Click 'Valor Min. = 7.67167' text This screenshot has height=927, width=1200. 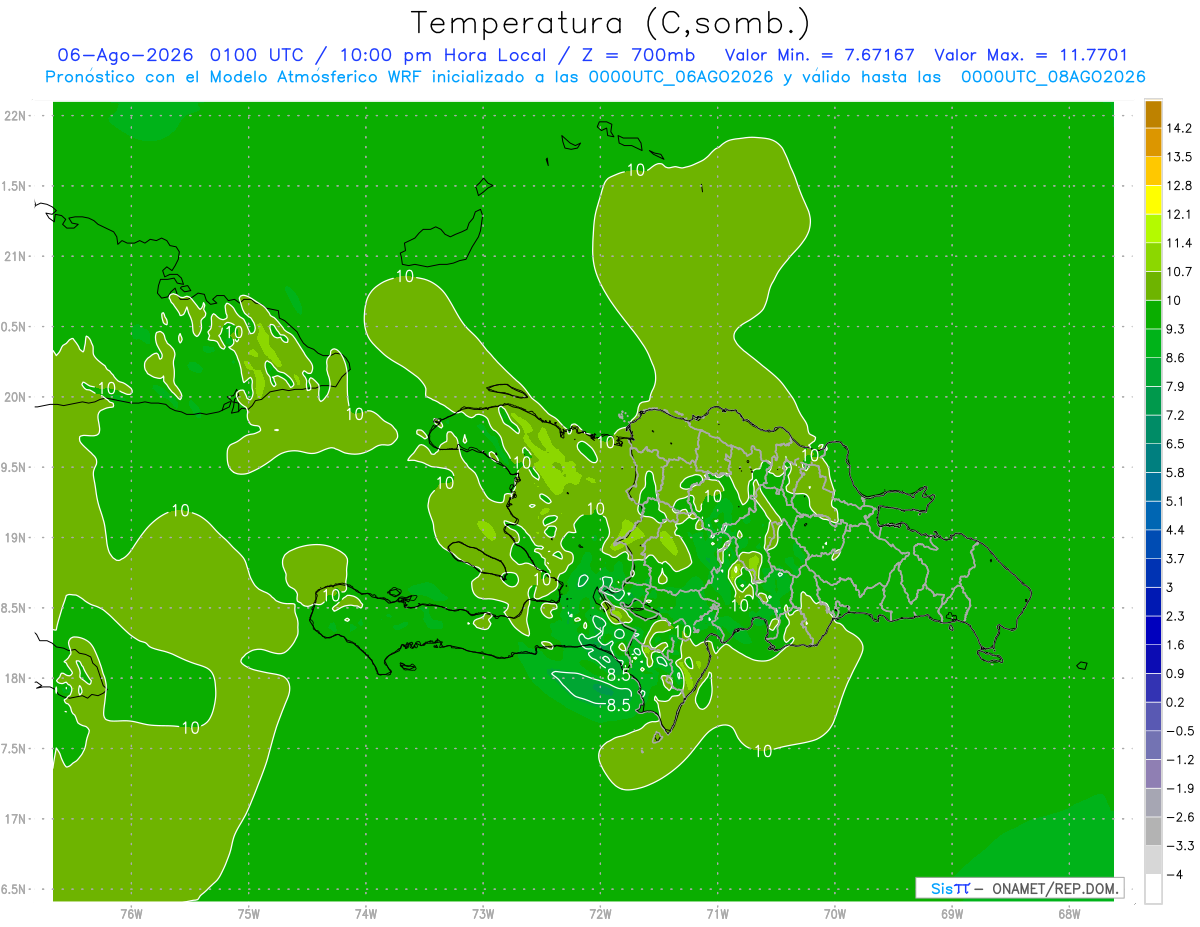(820, 55)
